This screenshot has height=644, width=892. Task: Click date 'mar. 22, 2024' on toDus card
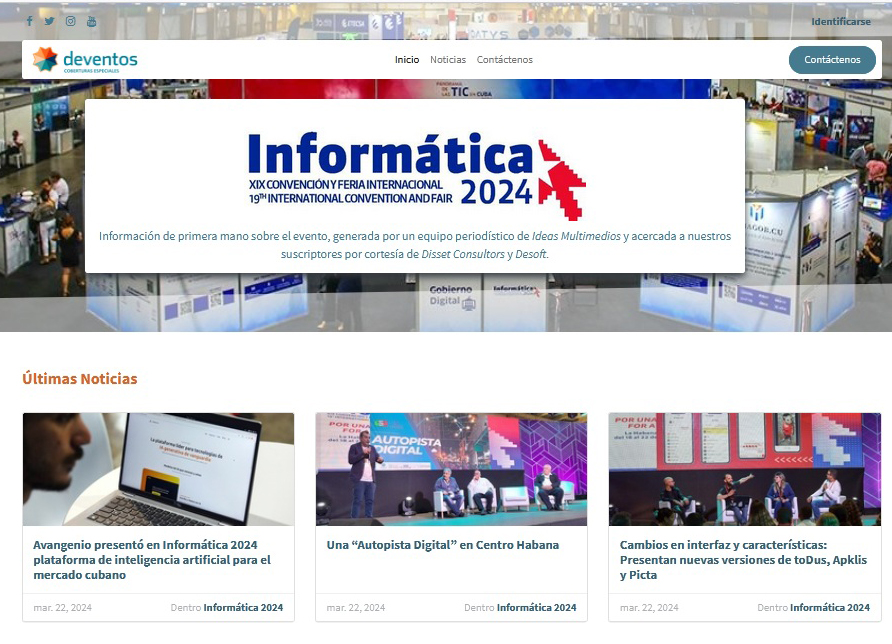pyautogui.click(x=649, y=608)
